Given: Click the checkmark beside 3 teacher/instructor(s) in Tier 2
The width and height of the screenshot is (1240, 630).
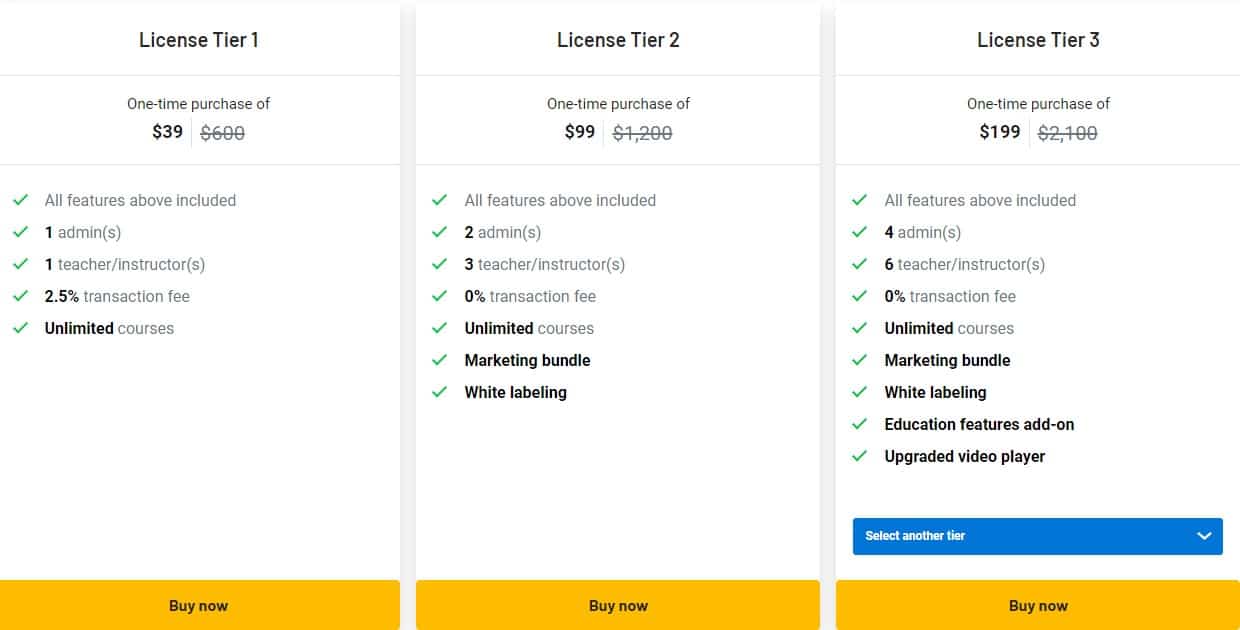Looking at the screenshot, I should 441,264.
